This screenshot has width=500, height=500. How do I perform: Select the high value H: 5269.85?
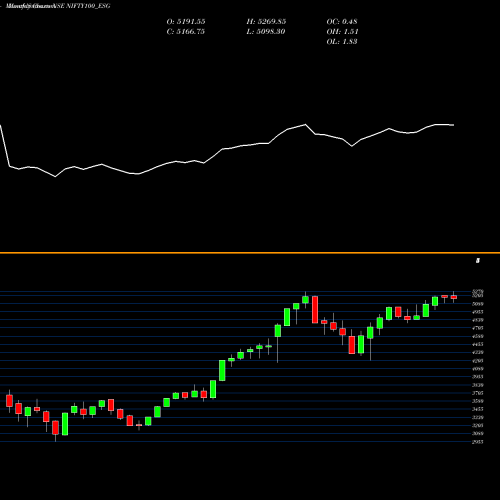pyautogui.click(x=266, y=22)
